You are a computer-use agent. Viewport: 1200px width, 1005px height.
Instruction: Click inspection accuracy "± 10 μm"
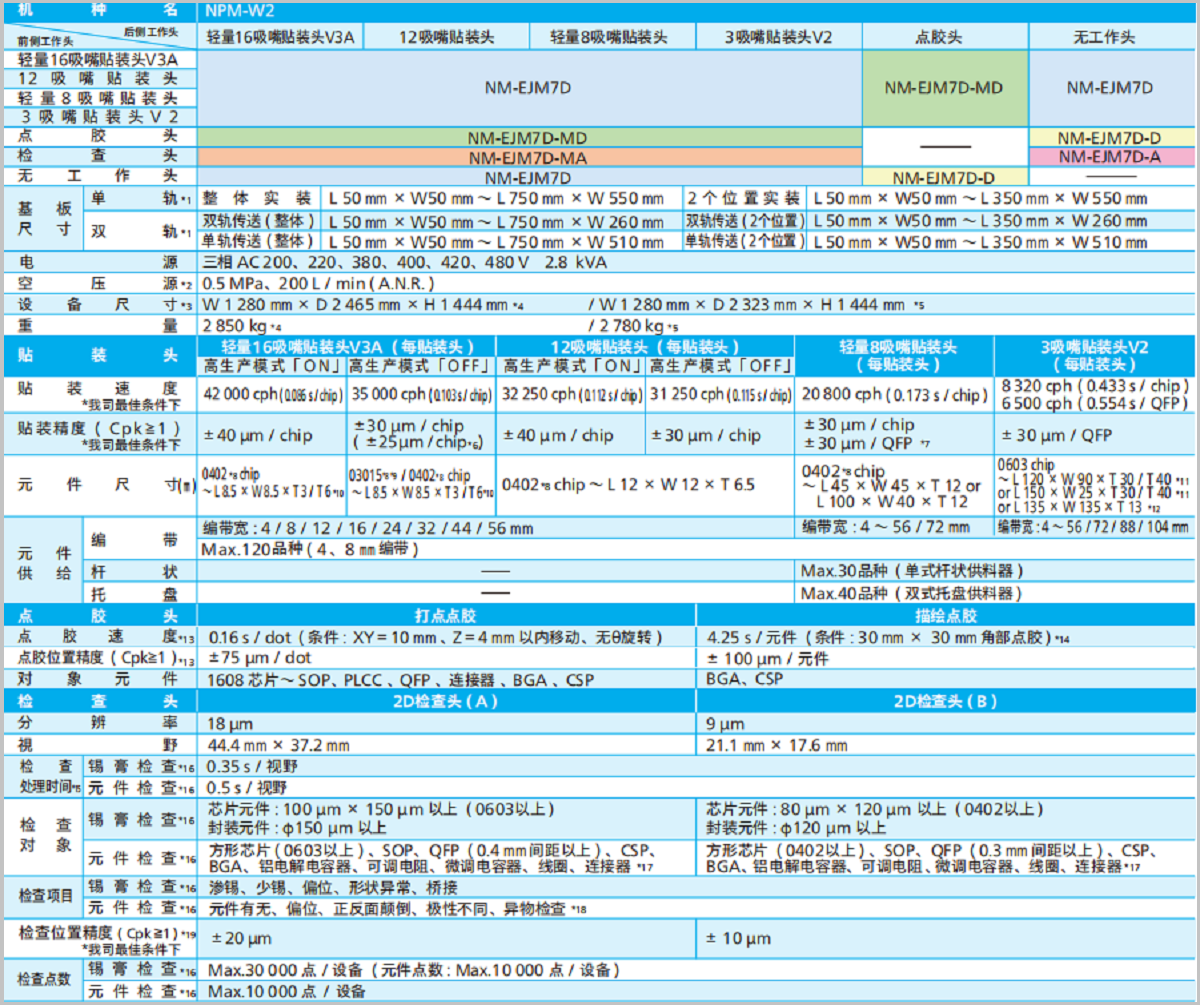coord(739,938)
